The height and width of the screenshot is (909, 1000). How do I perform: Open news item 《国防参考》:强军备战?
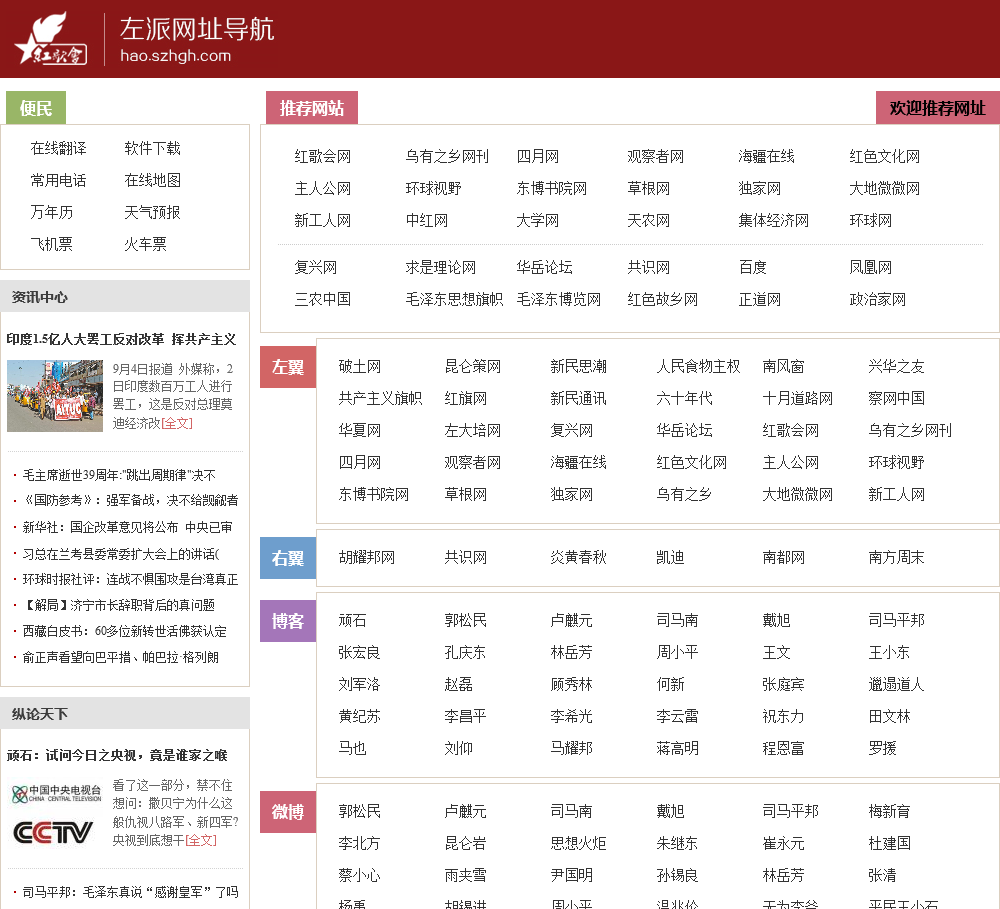point(130,500)
